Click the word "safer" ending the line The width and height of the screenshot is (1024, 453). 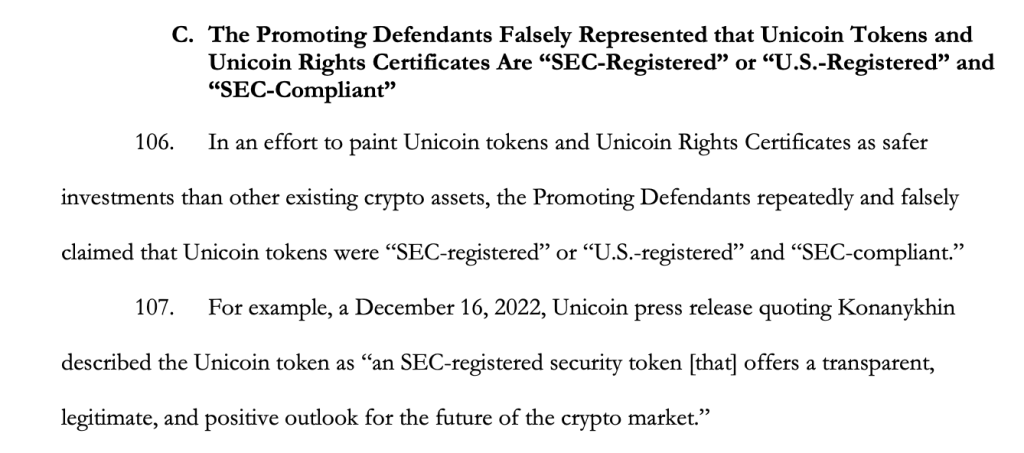point(906,143)
